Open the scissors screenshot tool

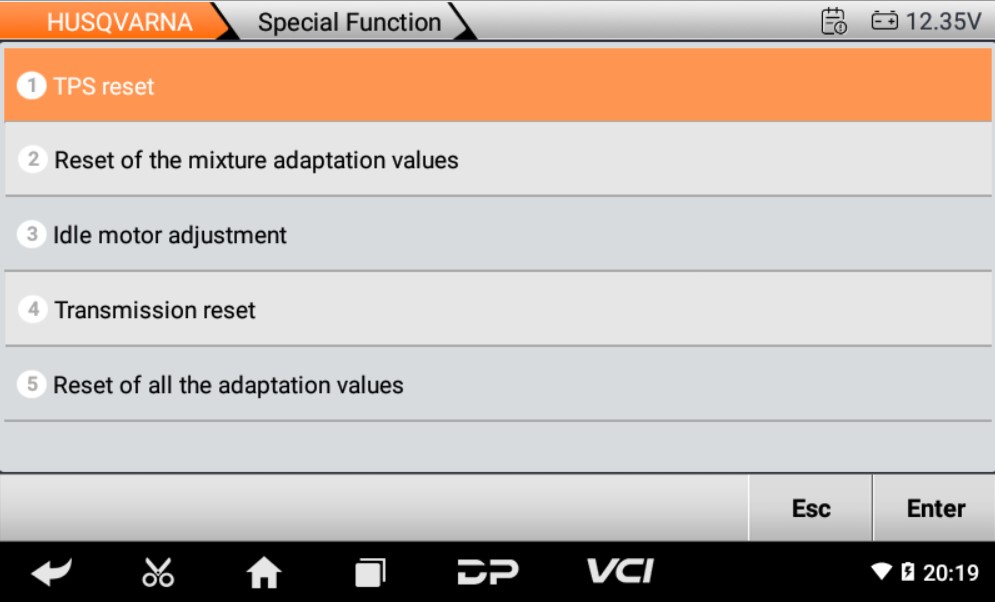coord(158,572)
